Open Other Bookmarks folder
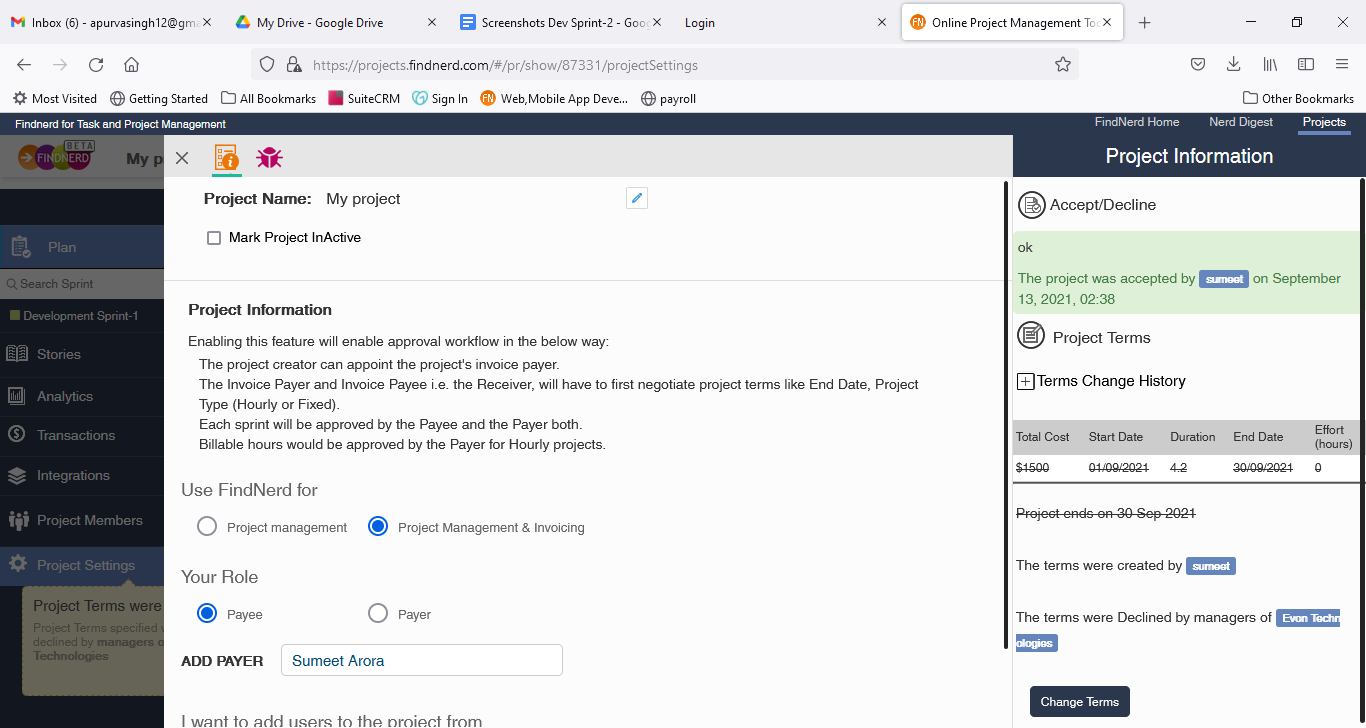 (1298, 98)
